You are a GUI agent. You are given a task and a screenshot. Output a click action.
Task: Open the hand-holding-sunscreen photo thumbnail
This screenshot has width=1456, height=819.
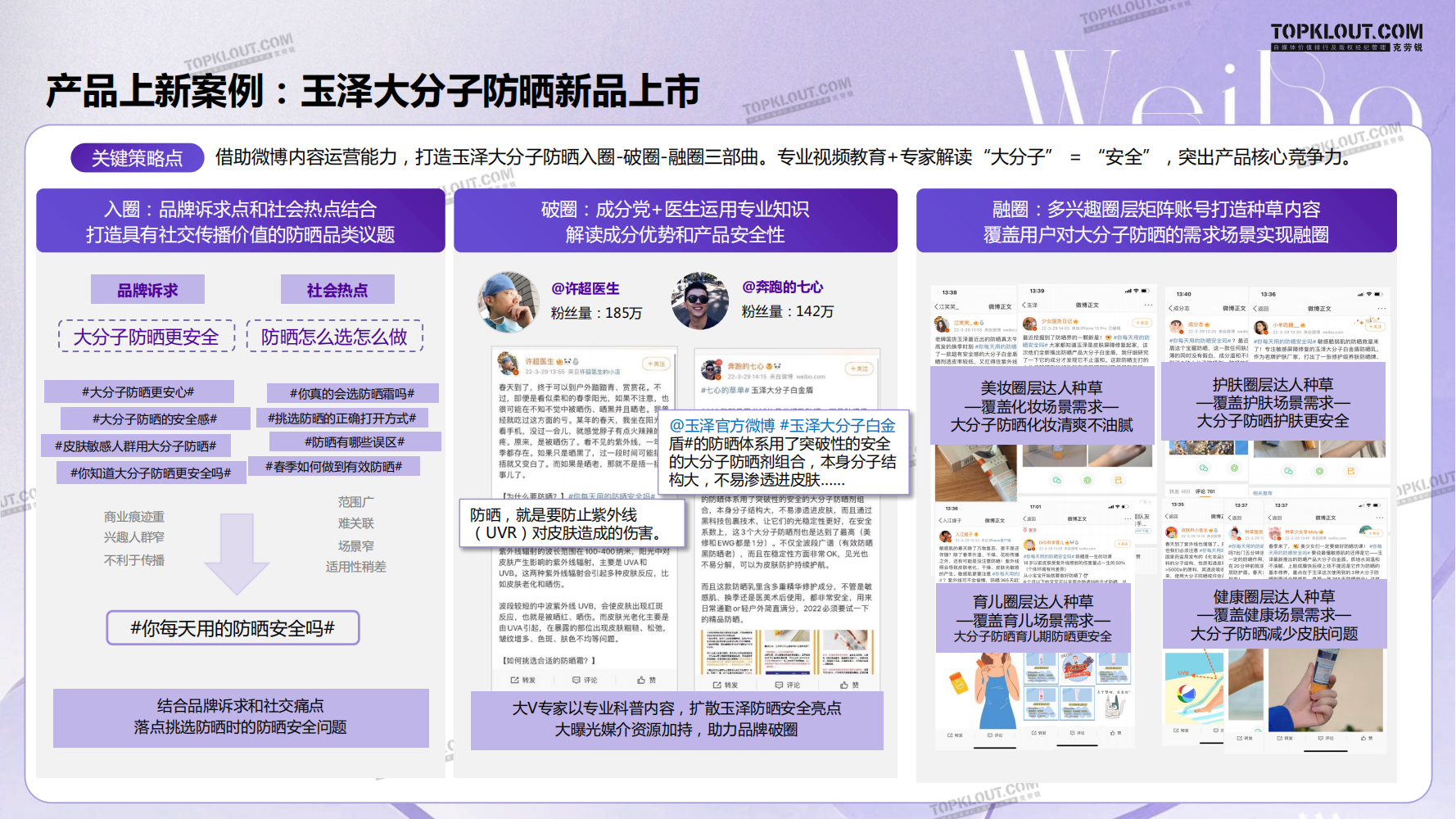pos(1324,690)
